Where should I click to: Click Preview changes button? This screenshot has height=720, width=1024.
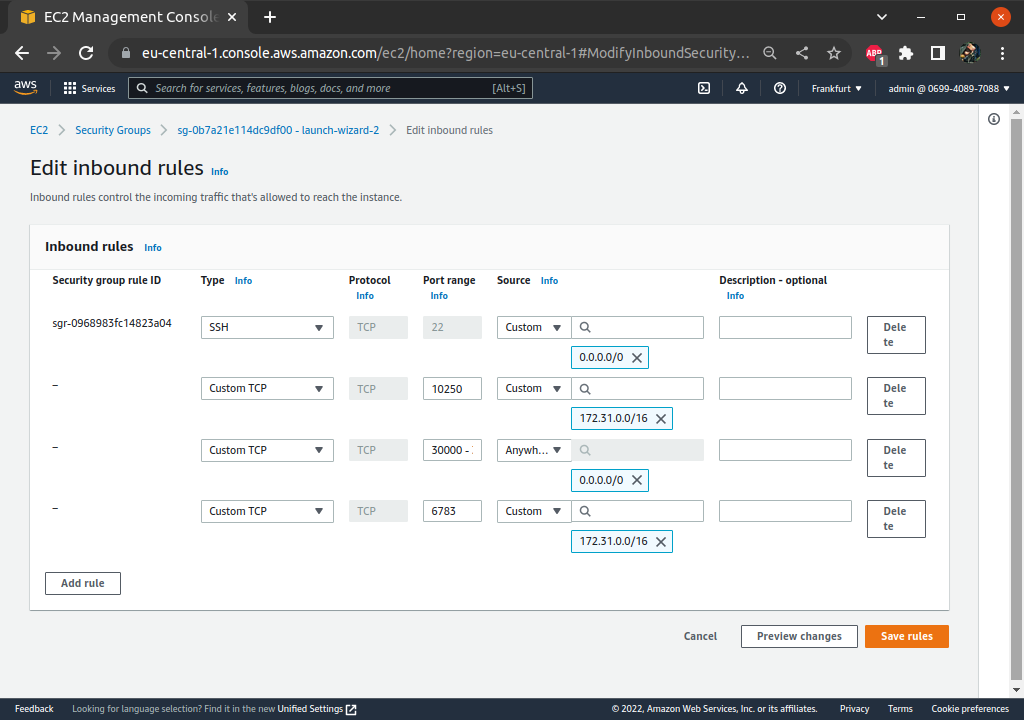tap(799, 636)
